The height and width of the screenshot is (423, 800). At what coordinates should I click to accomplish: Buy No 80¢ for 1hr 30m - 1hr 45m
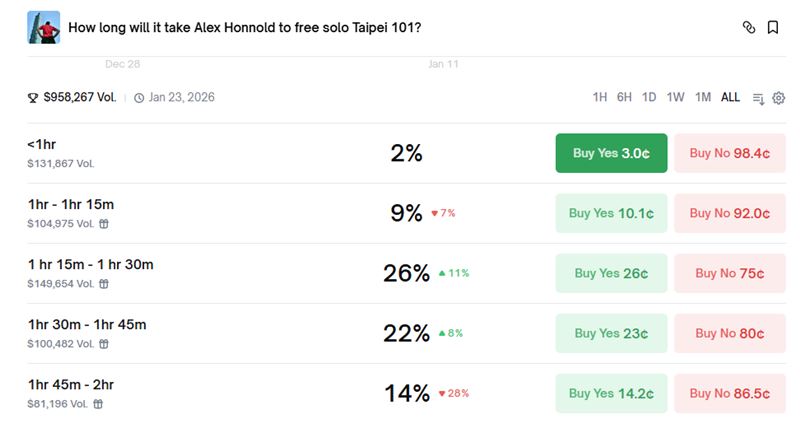coord(729,333)
